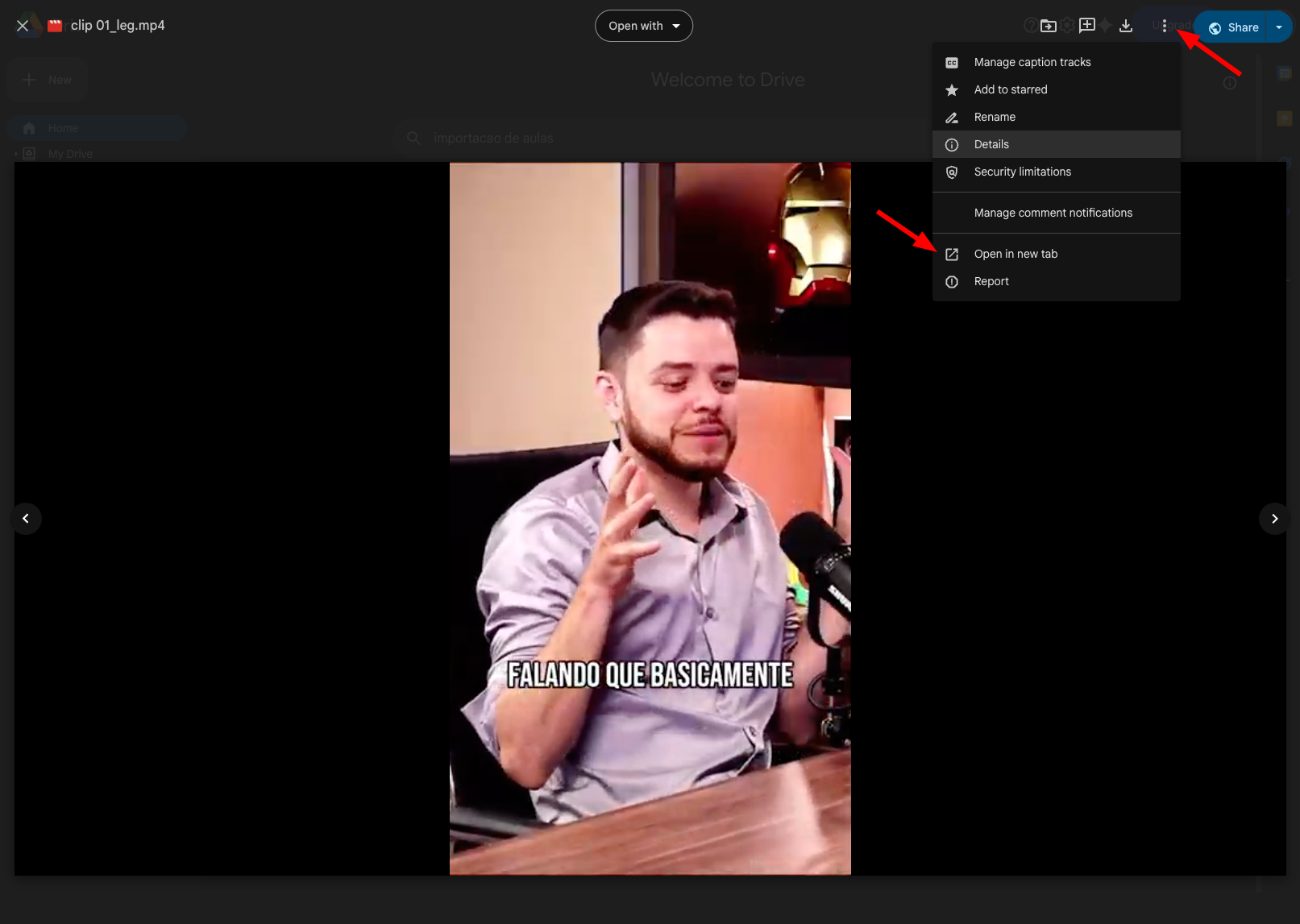Click the Gemini sparkle icon

pyautogui.click(x=1106, y=25)
